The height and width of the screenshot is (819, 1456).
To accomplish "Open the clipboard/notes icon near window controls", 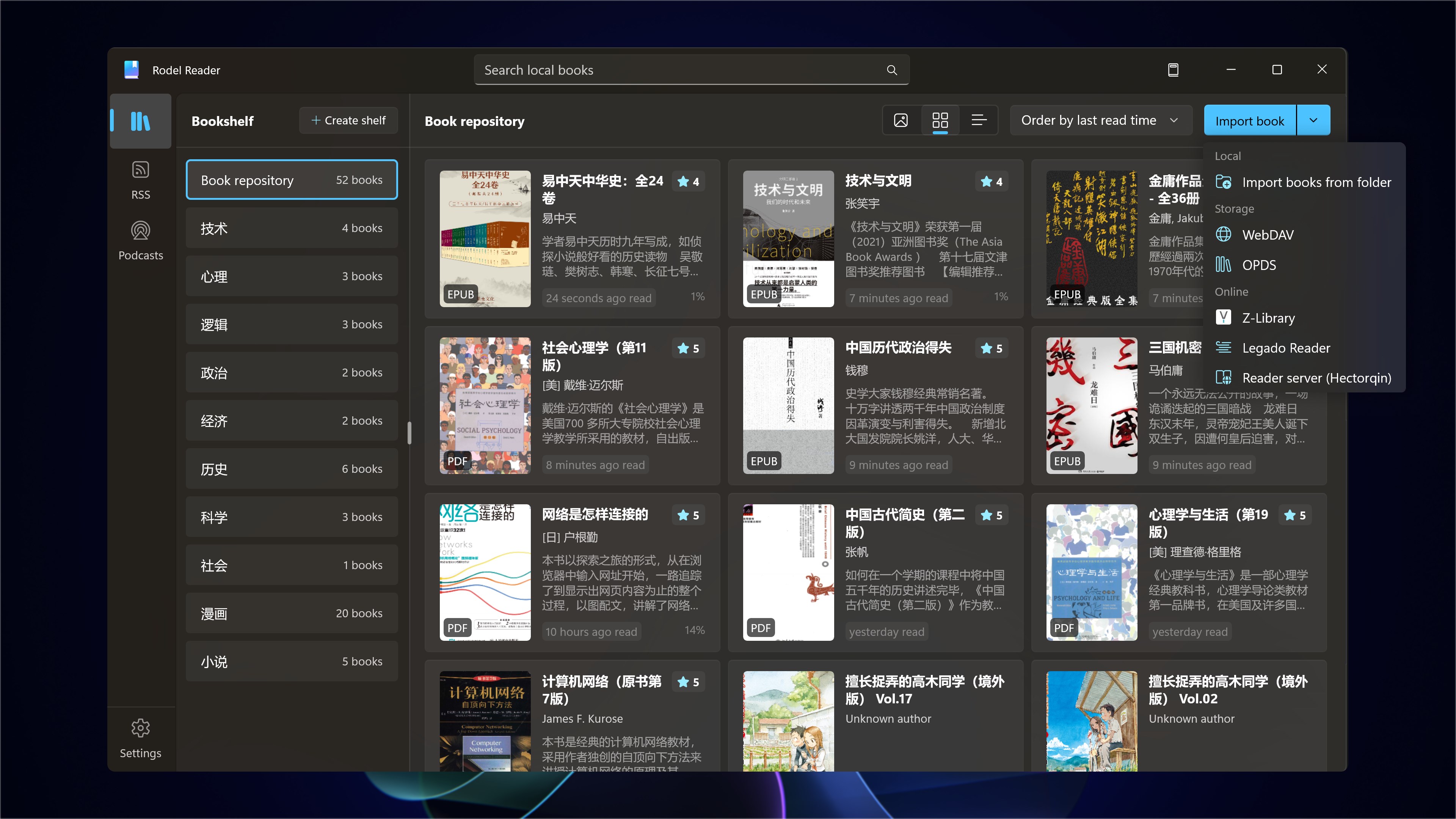I will pyautogui.click(x=1174, y=69).
